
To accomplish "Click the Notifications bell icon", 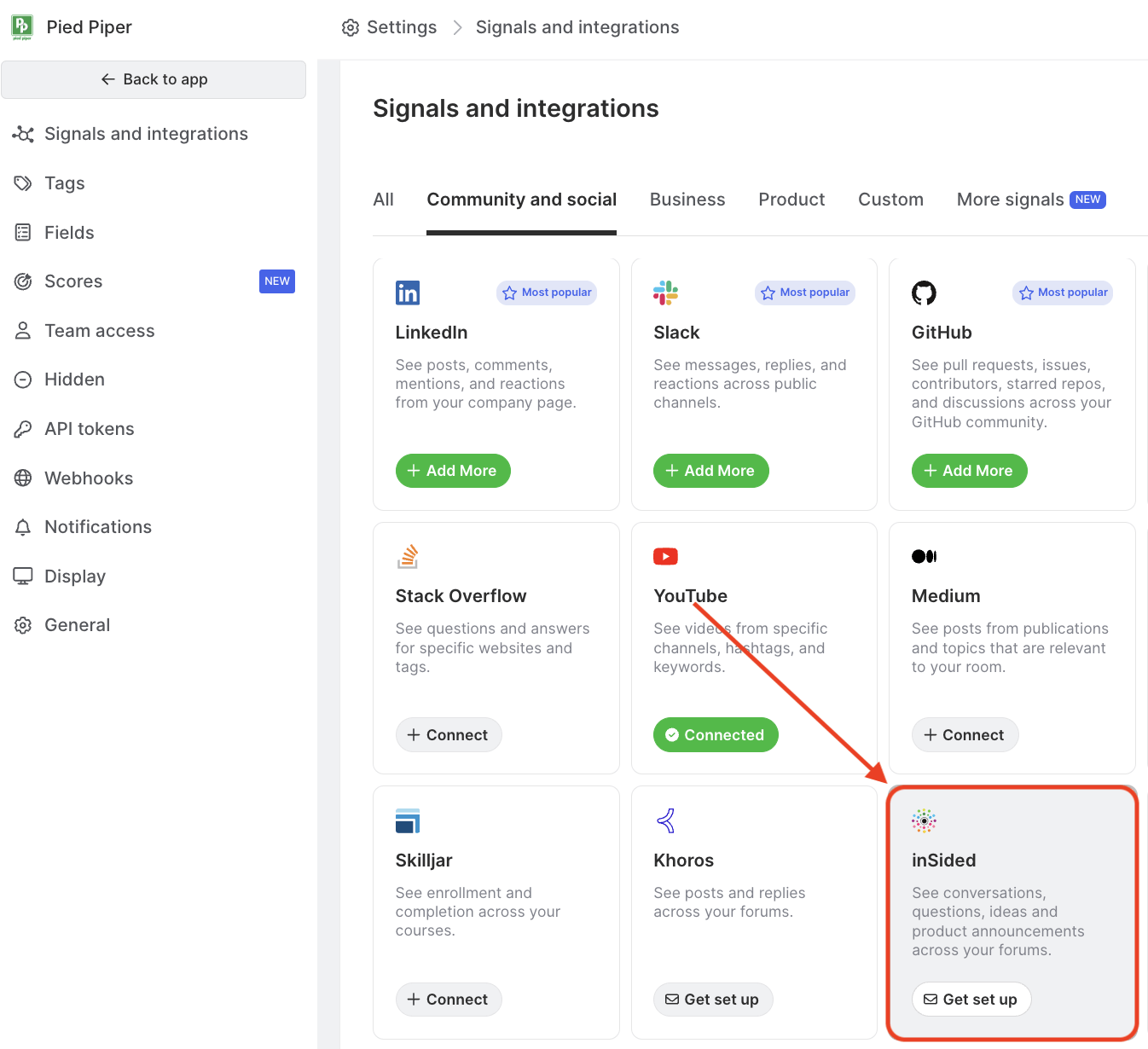I will pos(23,527).
